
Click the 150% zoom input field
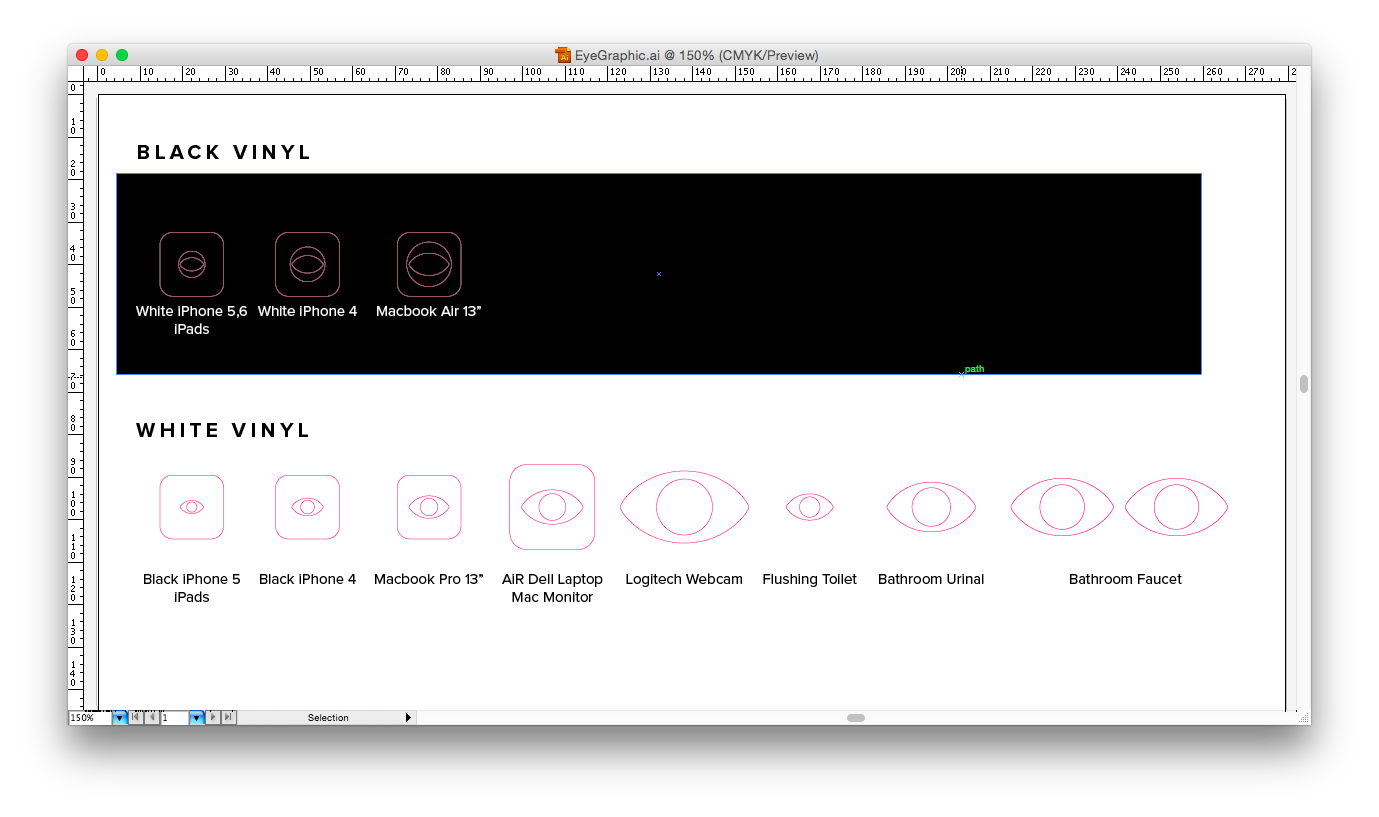(90, 718)
